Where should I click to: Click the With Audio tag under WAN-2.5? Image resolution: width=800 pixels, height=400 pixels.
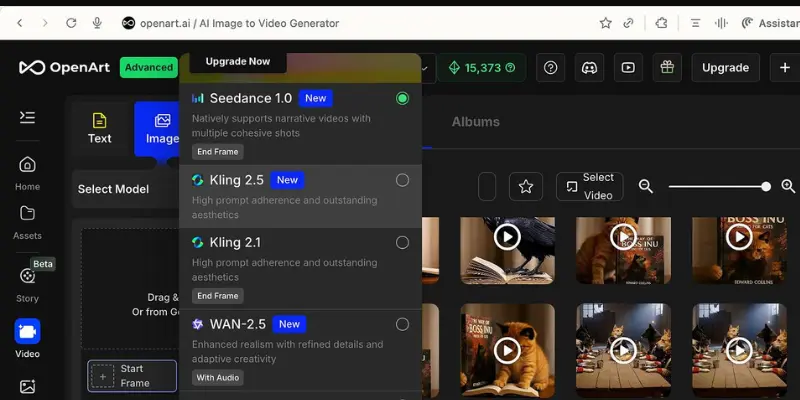point(218,378)
